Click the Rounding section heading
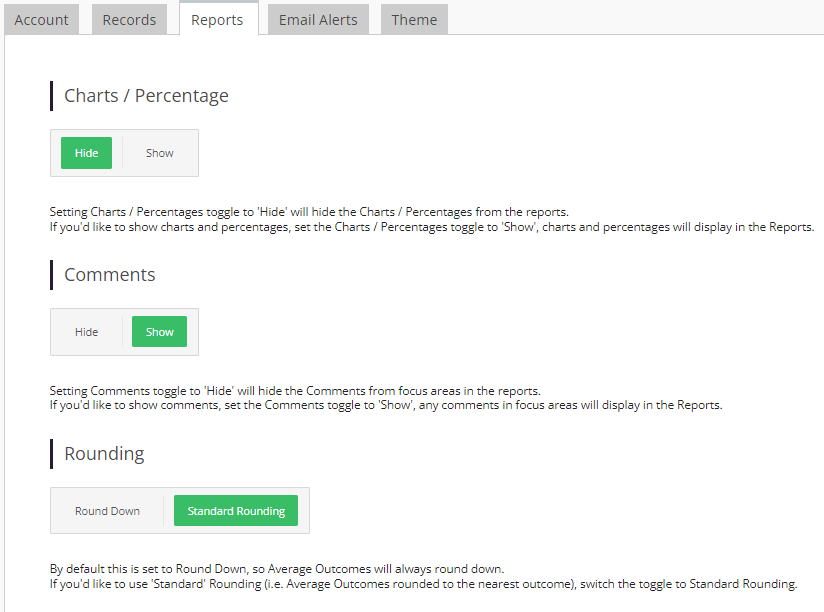This screenshot has width=824, height=612. [104, 454]
